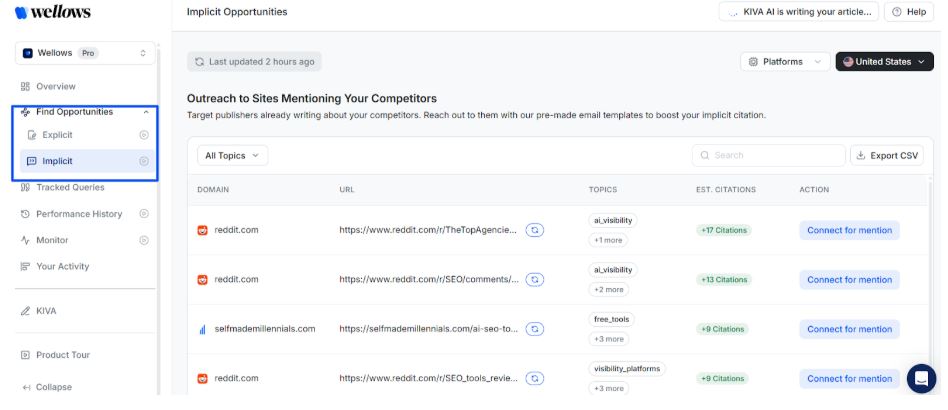The image size is (948, 410).
Task: Click the Wellows logo in the header
Action: point(52,12)
